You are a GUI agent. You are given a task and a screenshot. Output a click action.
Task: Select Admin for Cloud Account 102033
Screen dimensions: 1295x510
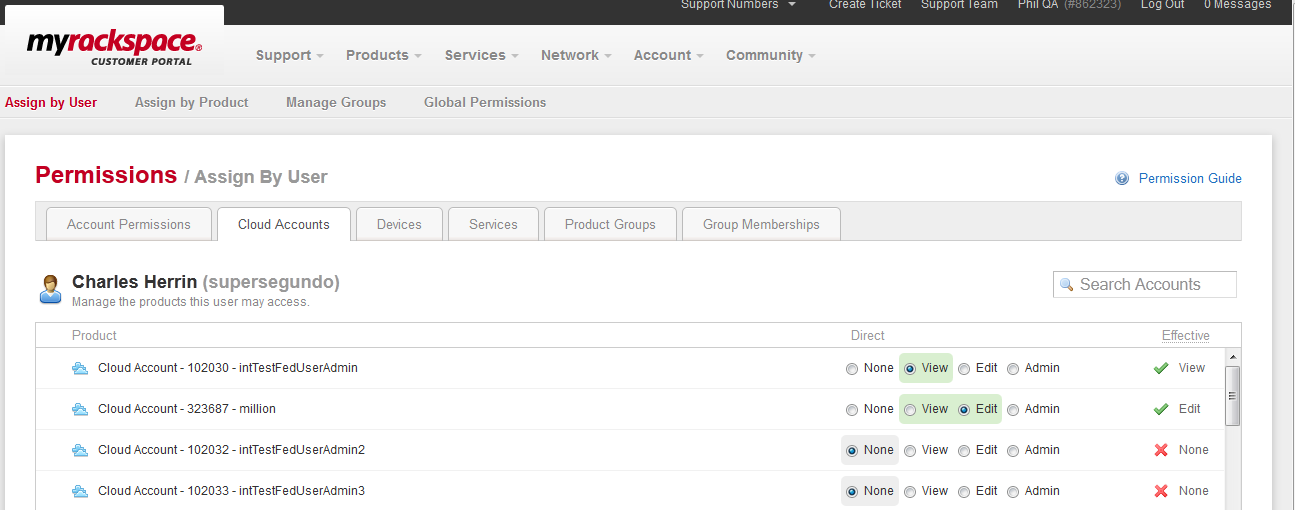(1013, 492)
